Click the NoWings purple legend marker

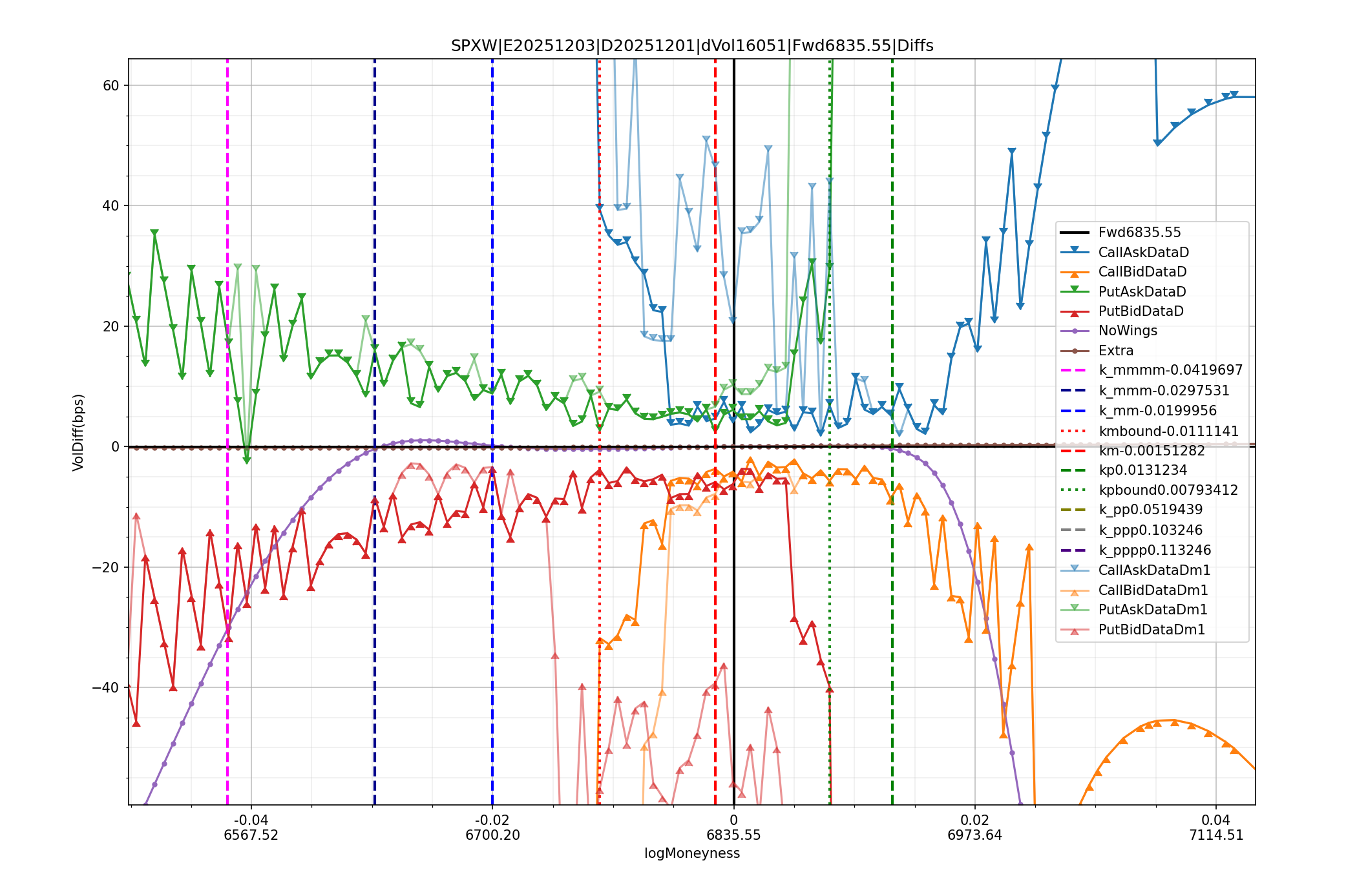pyautogui.click(x=1074, y=331)
